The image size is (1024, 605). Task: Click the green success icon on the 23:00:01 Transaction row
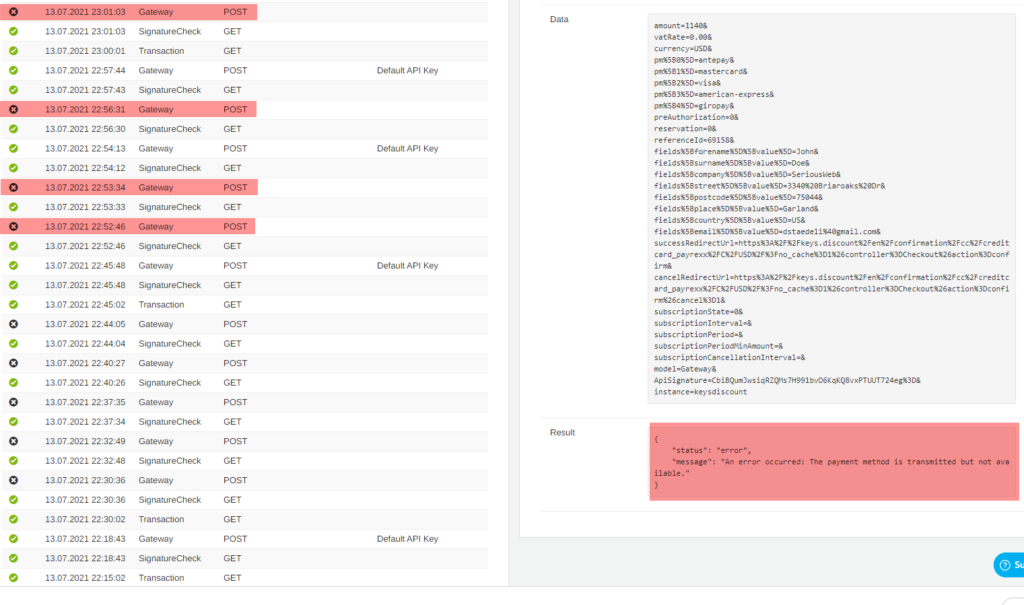pos(13,51)
